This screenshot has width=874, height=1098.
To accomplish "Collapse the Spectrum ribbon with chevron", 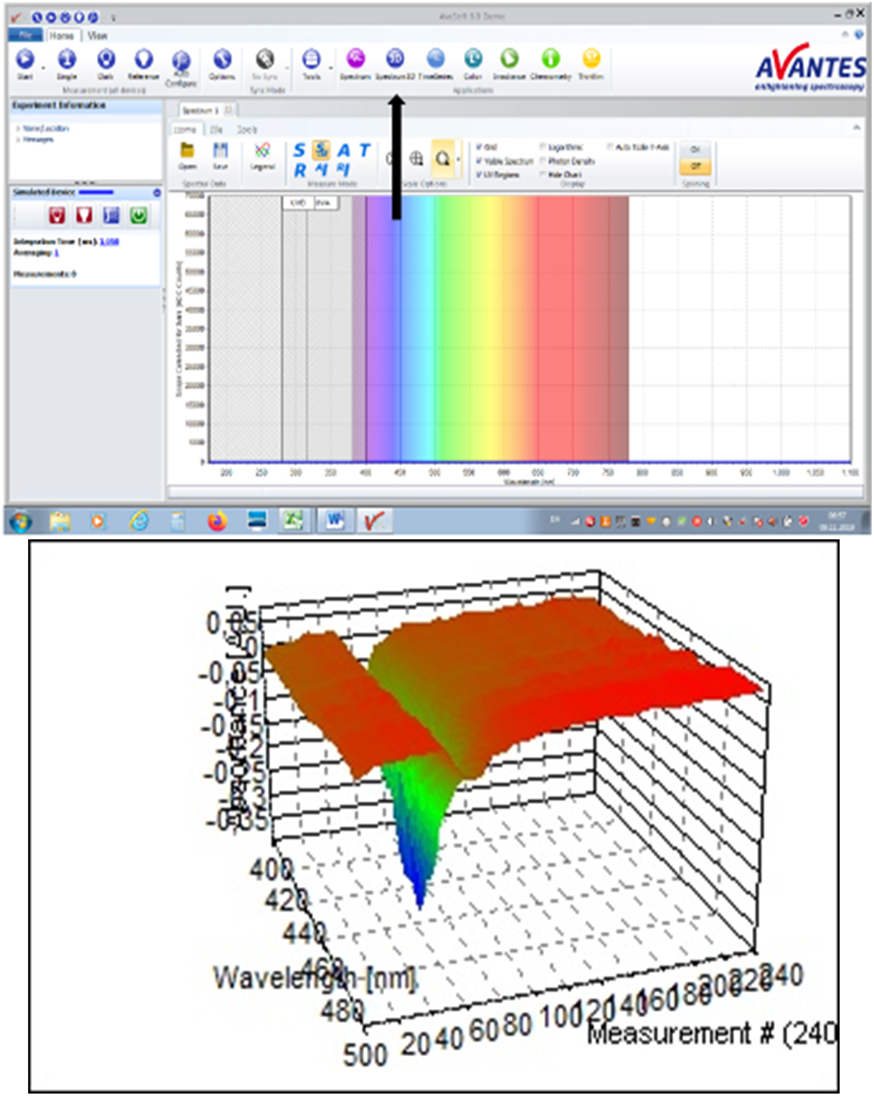I will (856, 127).
